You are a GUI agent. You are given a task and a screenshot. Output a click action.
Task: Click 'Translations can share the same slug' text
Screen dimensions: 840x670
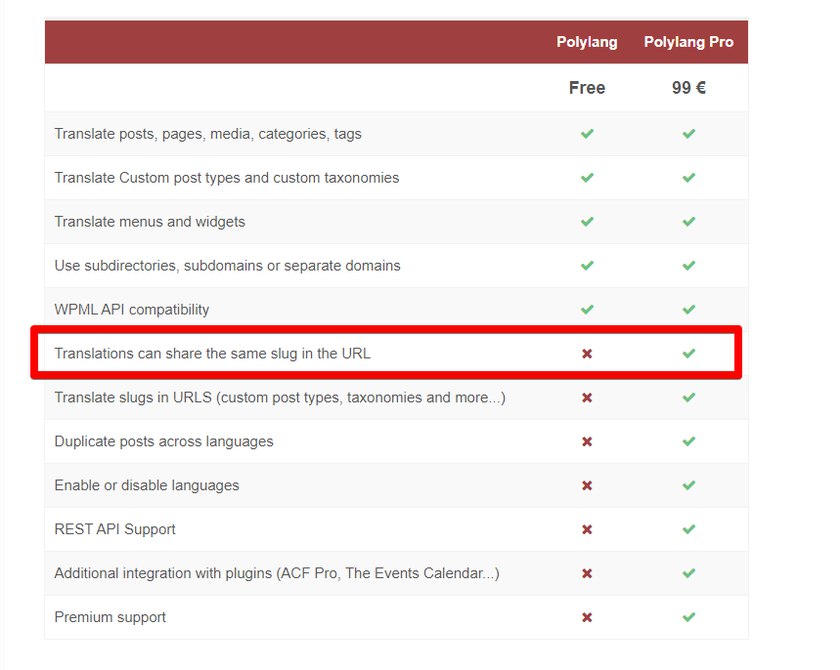[x=212, y=353]
